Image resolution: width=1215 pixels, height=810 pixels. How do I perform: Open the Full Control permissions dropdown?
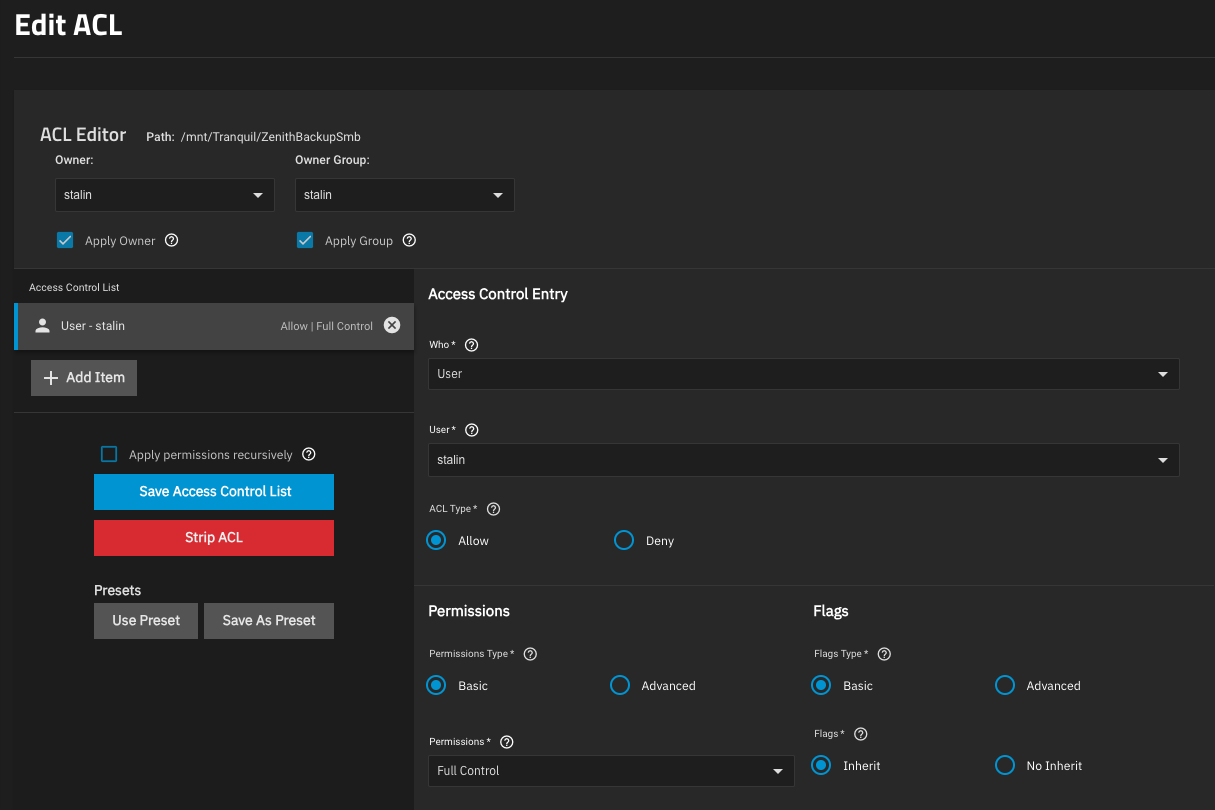[610, 771]
